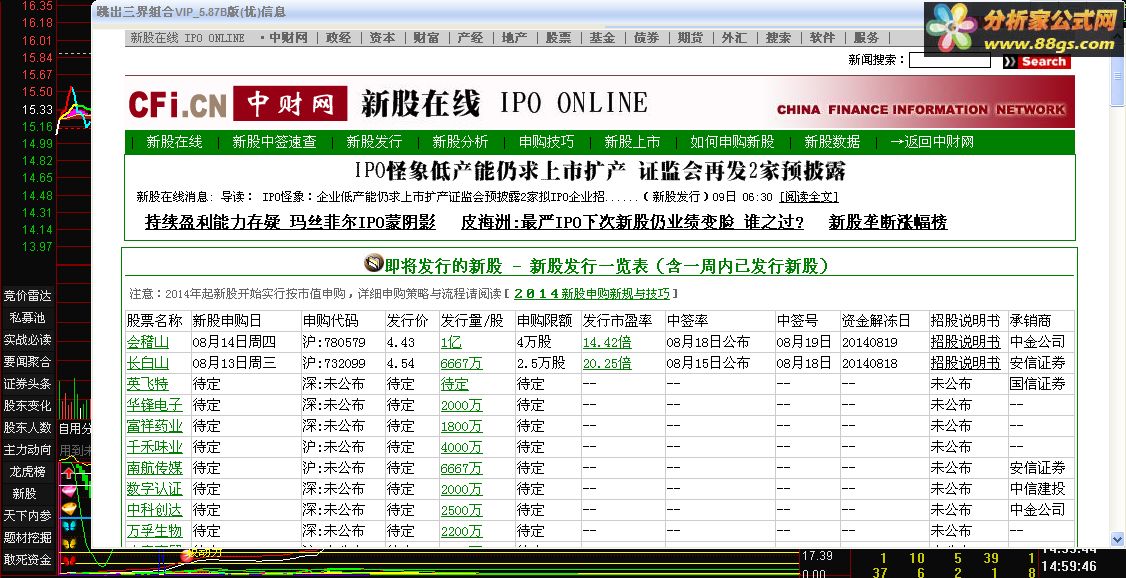Open the 2014新股申购新规与技巧 link
1126x578 pixels.
click(592, 294)
